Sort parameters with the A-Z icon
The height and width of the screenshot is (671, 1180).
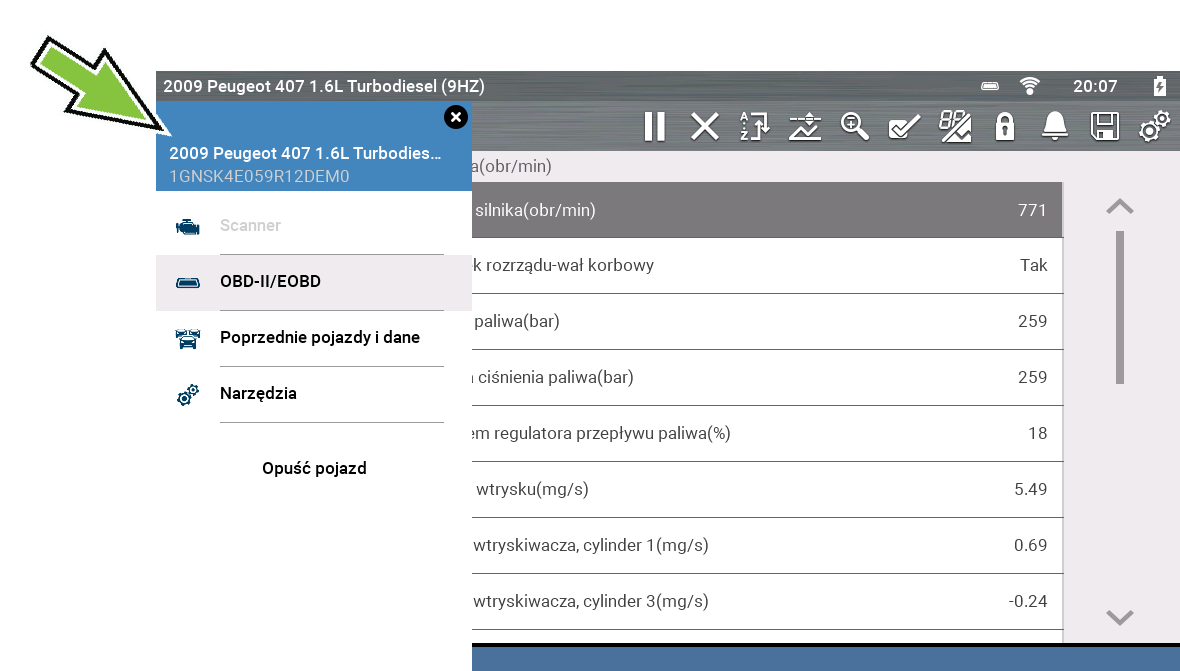coord(755,126)
